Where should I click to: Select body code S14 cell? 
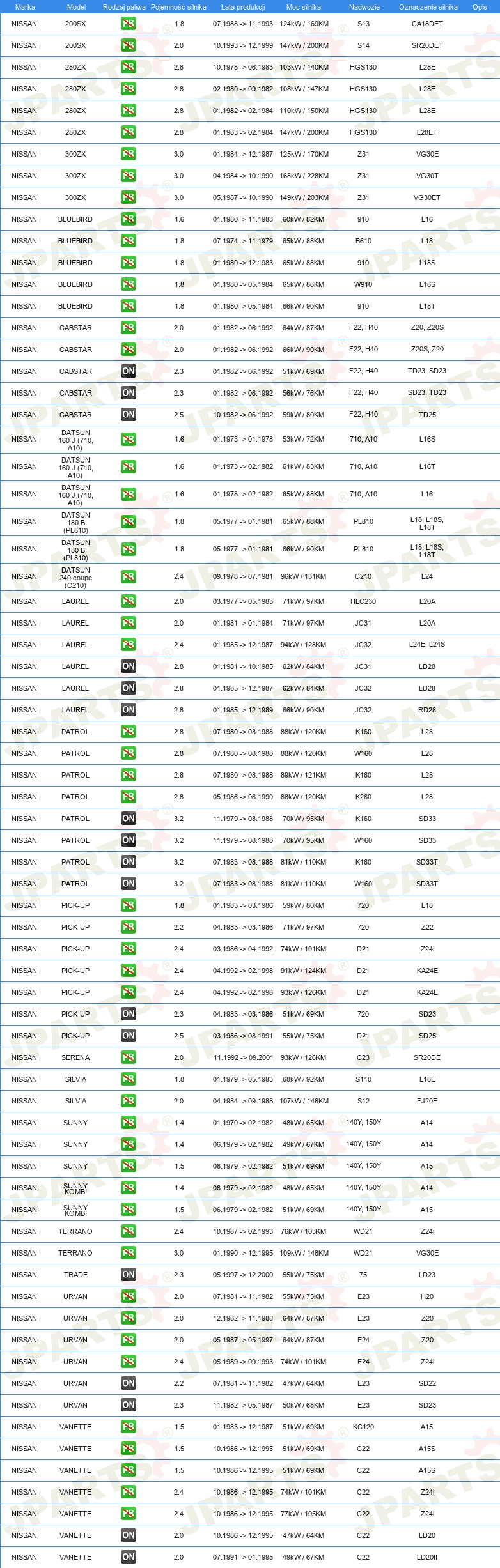(x=363, y=45)
